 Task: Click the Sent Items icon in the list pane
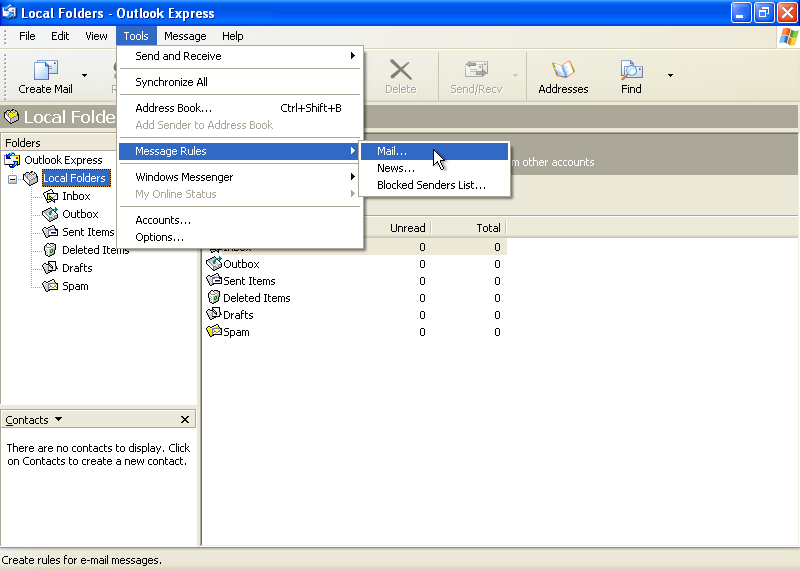[x=214, y=281]
